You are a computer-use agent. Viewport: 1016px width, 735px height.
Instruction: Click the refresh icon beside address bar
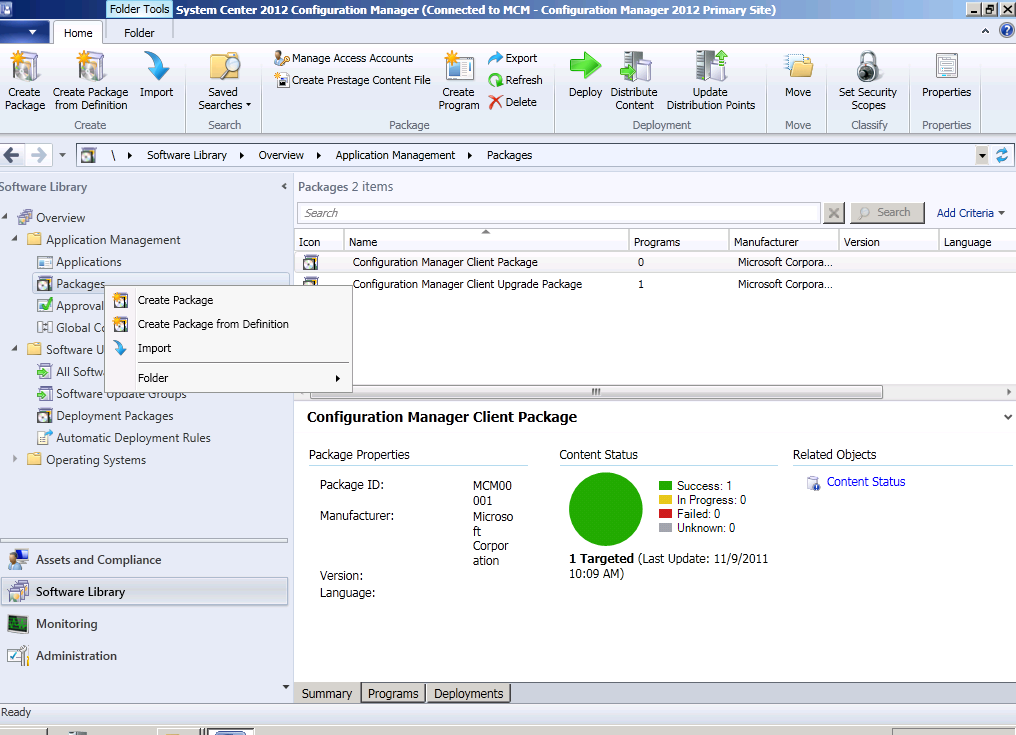[x=1002, y=155]
